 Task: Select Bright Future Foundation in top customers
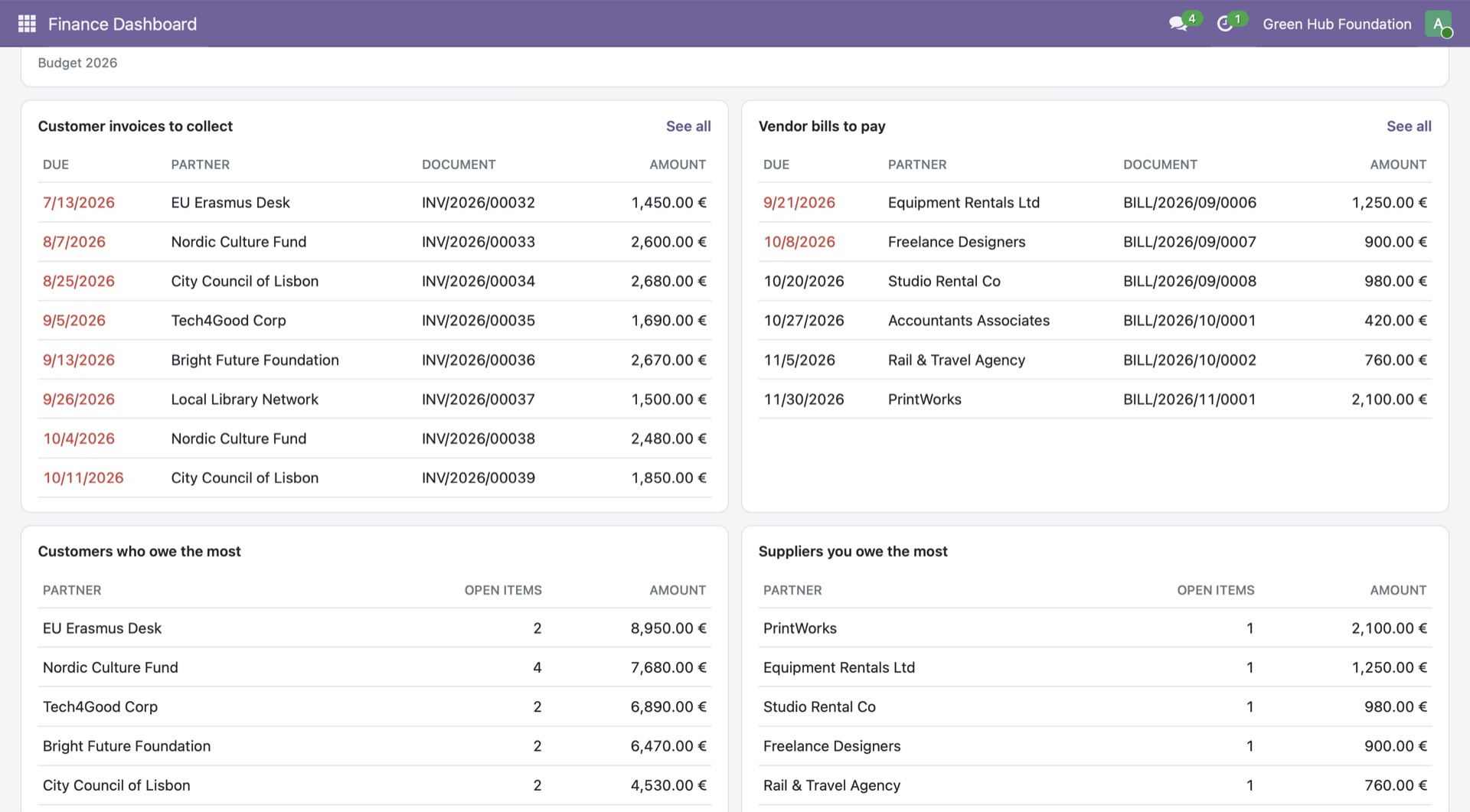point(126,746)
